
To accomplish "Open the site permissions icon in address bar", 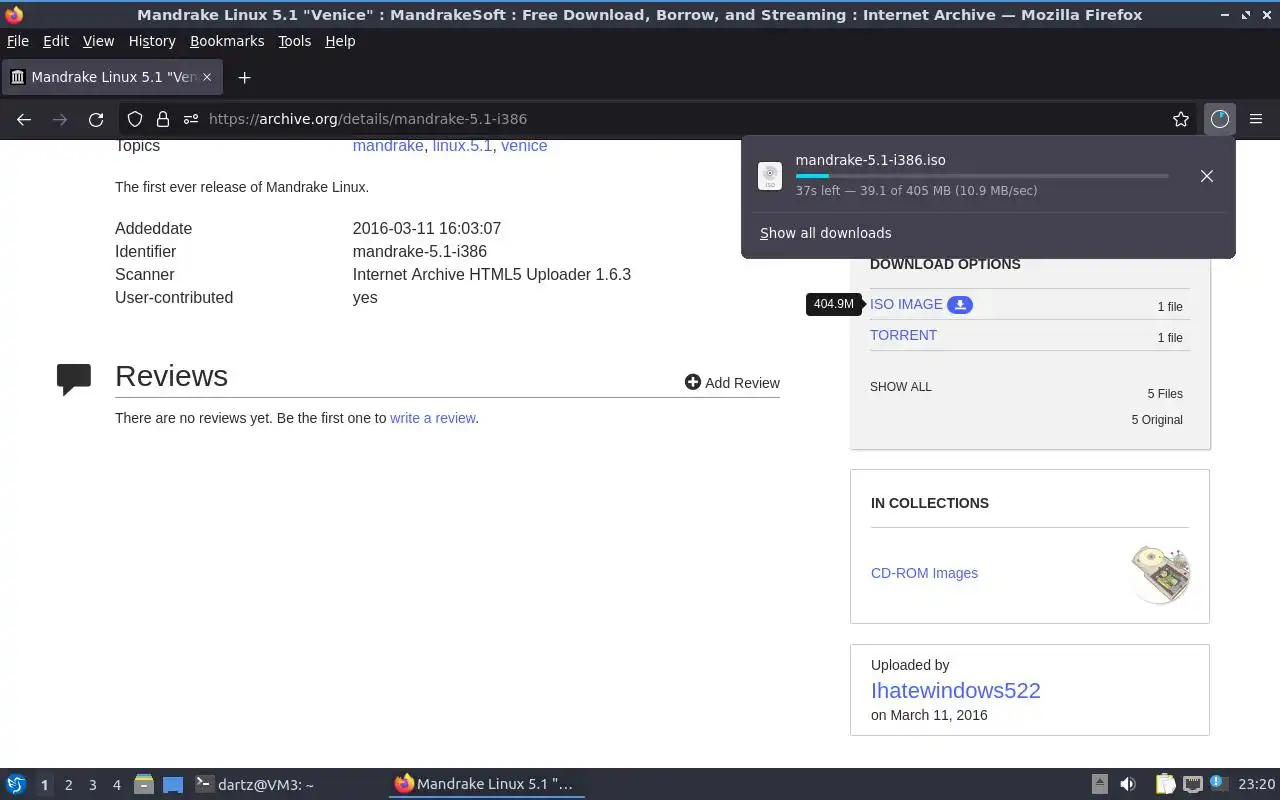I will [x=190, y=119].
